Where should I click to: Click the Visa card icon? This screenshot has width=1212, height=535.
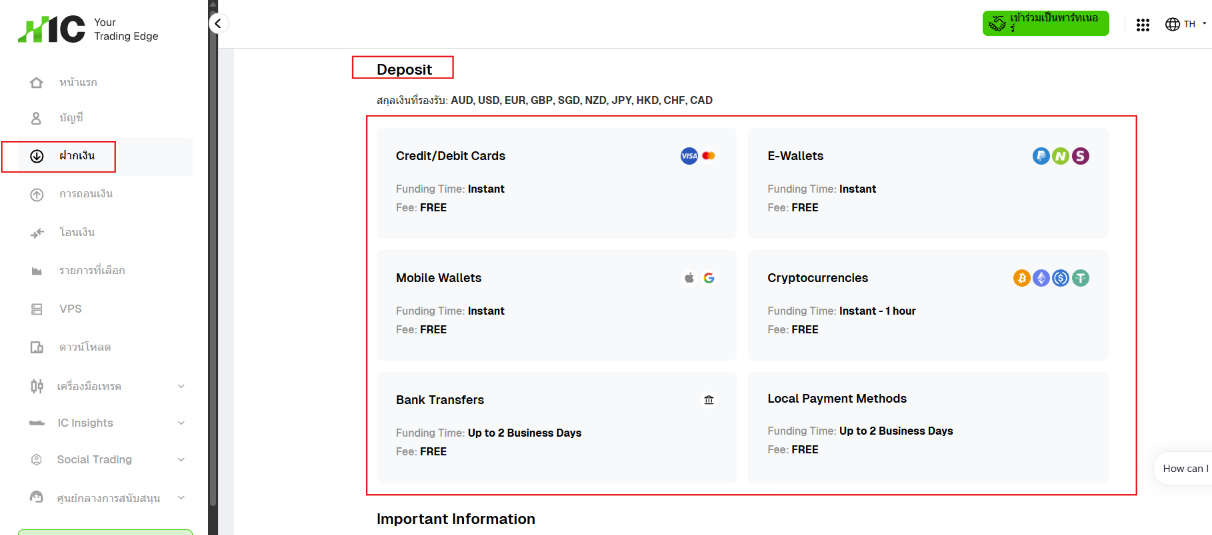(689, 156)
